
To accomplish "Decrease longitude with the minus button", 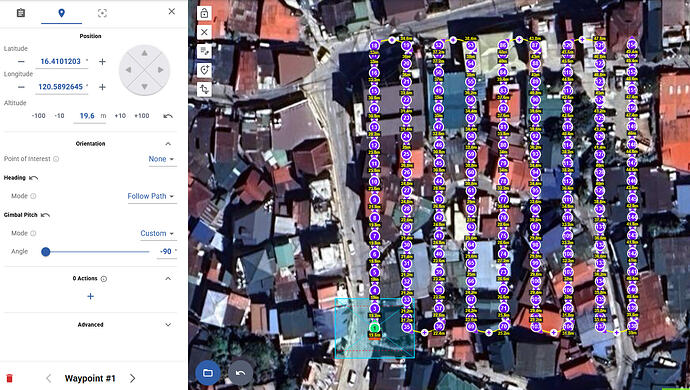I will (x=21, y=87).
